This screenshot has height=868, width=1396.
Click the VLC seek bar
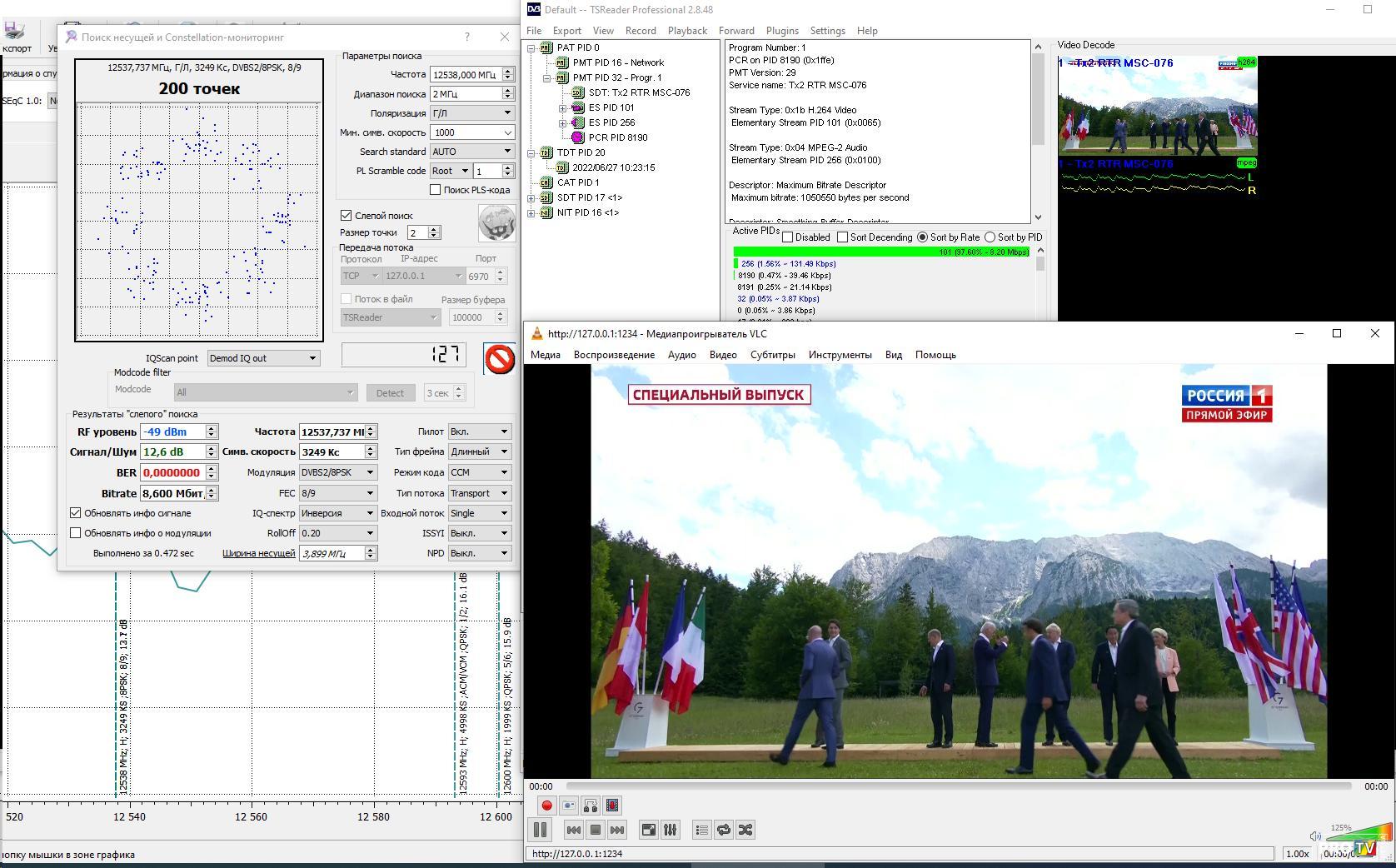click(x=958, y=786)
